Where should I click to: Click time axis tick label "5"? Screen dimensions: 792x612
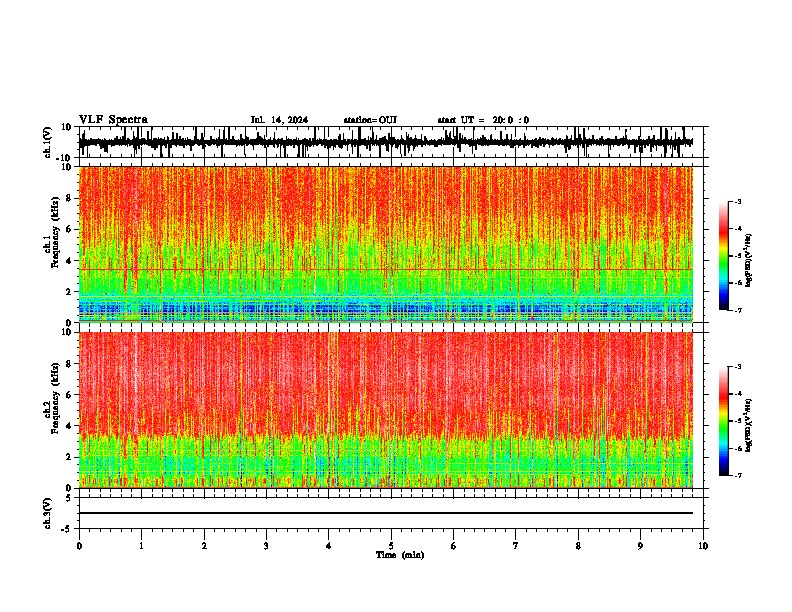coord(391,546)
